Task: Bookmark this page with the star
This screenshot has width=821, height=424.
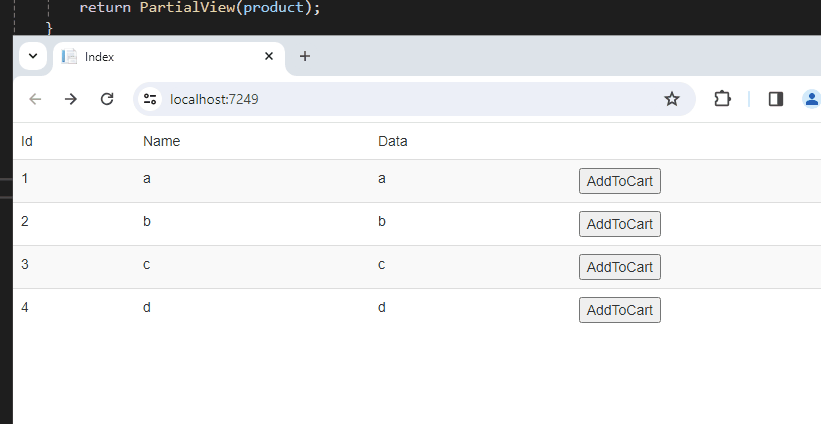Action: [x=672, y=99]
